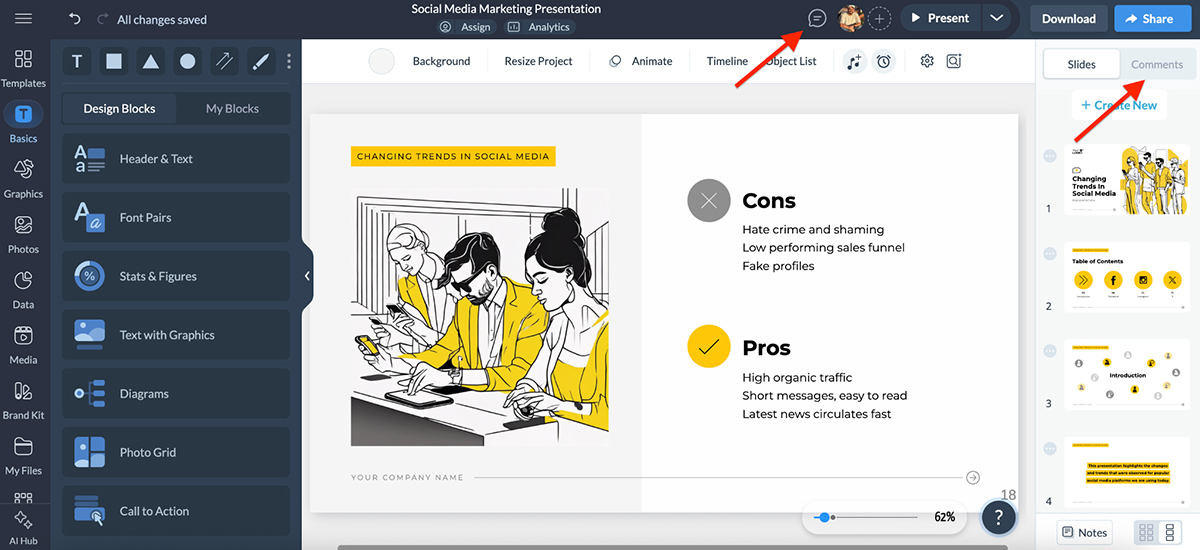The width and height of the screenshot is (1200, 550).
Task: Click the triangle shape tool
Action: coord(150,62)
